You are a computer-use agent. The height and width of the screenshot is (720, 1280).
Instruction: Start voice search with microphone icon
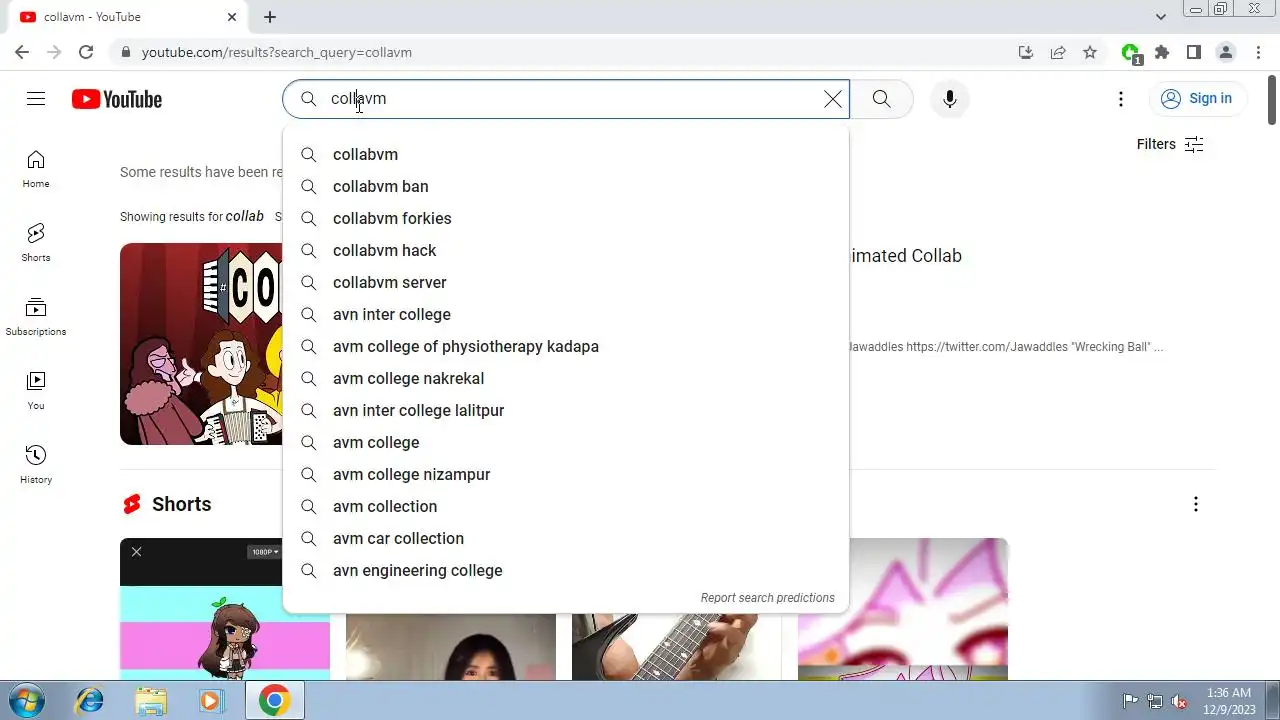point(950,98)
